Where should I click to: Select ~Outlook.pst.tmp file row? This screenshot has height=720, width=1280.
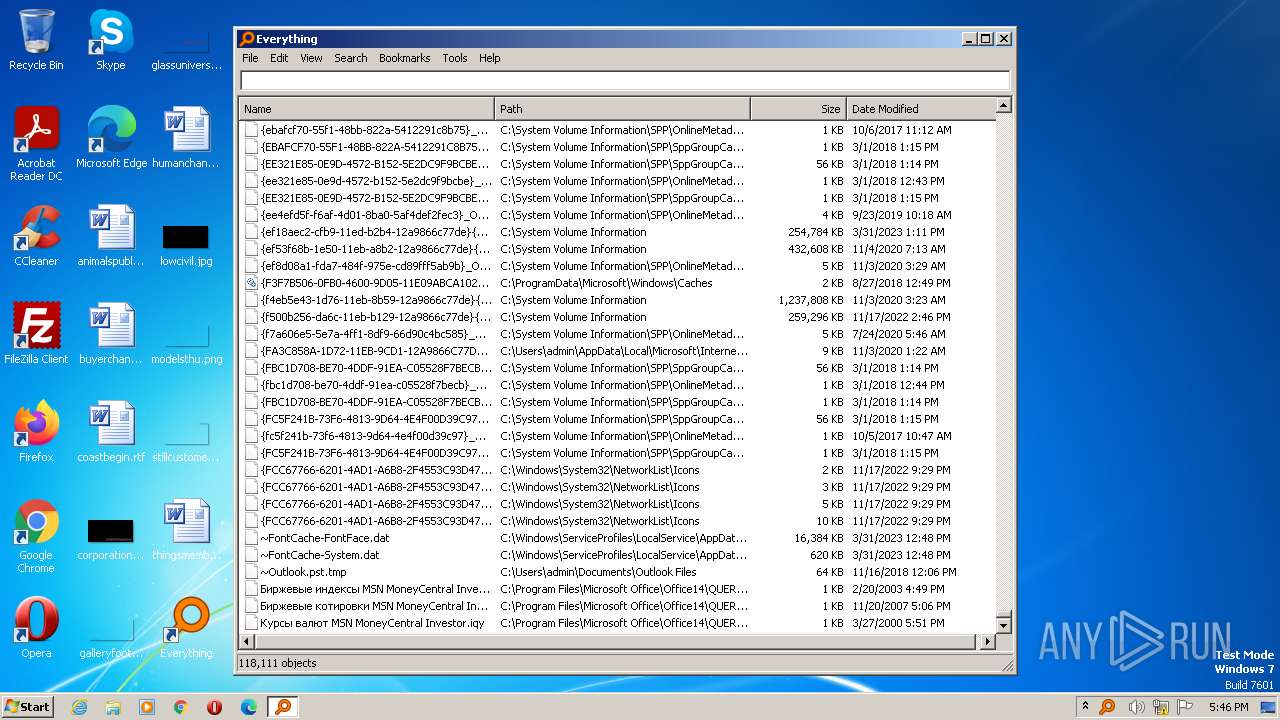pyautogui.click(x=617, y=572)
